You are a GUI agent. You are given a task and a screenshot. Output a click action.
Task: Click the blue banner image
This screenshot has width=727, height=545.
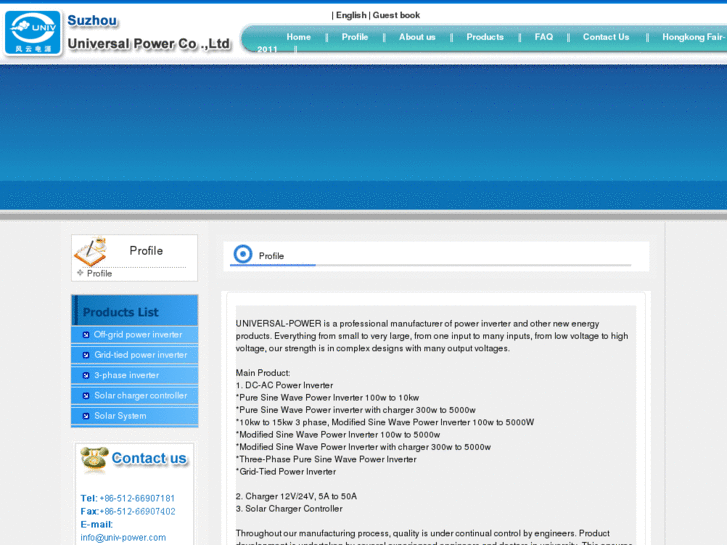[364, 137]
